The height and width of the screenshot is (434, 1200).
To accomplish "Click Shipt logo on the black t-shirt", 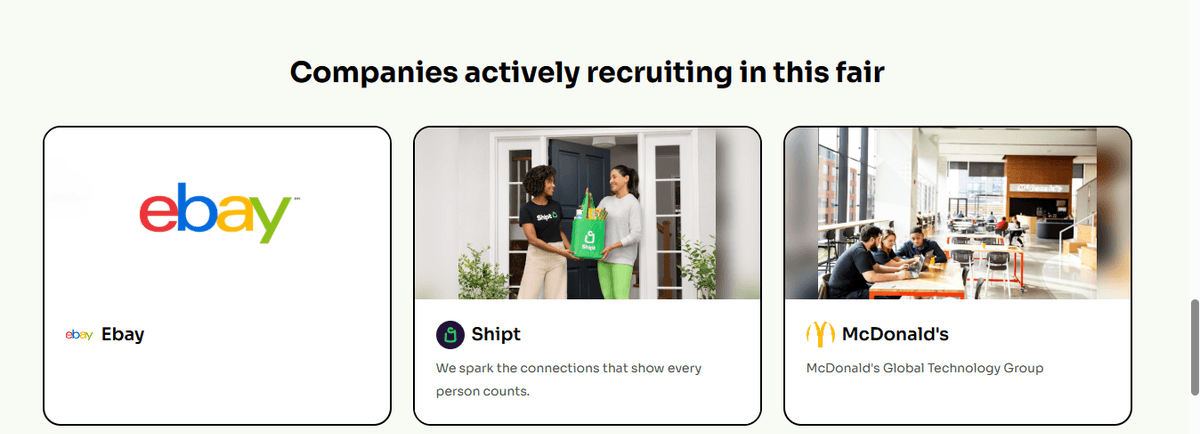I will pos(545,213).
